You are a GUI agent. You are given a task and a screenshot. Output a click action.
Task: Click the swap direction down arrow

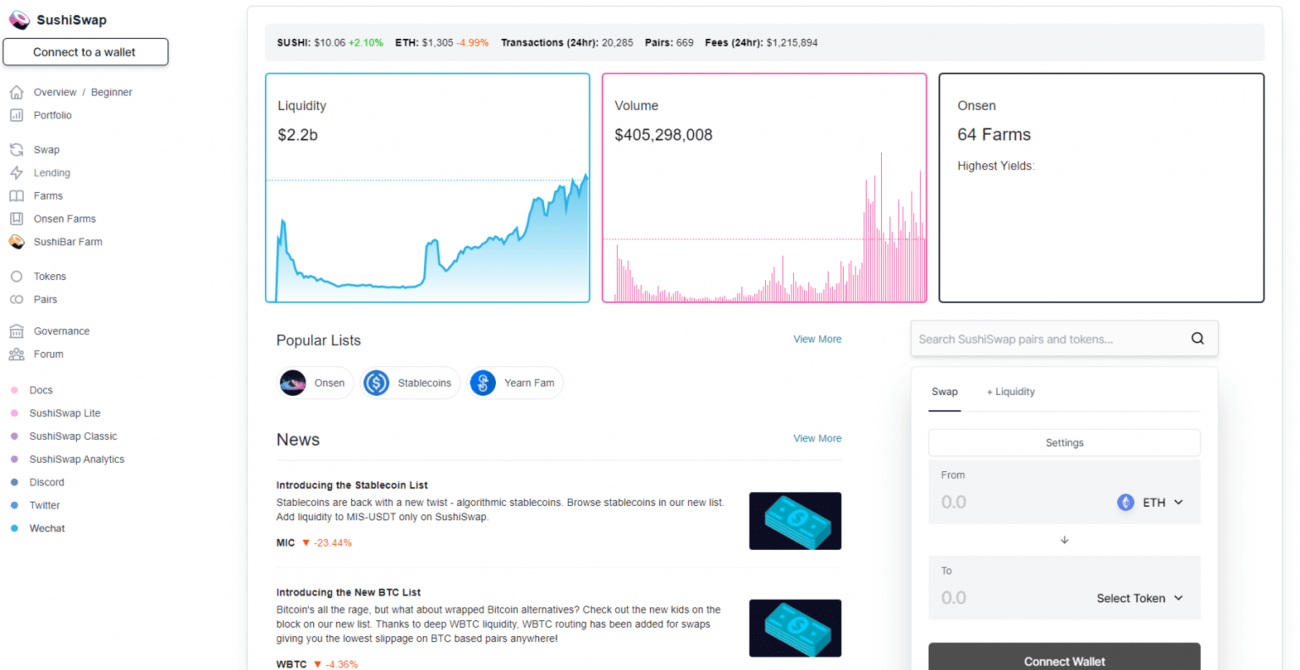pyautogui.click(x=1064, y=539)
